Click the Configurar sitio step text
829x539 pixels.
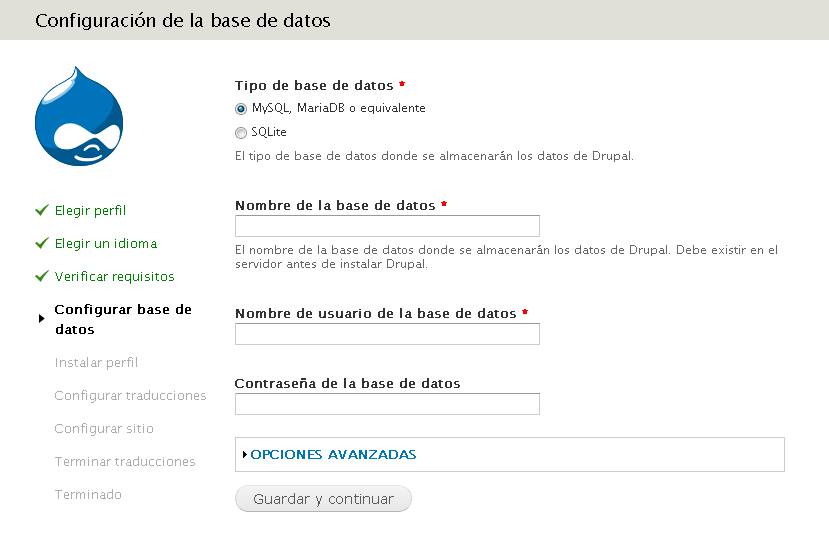104,428
